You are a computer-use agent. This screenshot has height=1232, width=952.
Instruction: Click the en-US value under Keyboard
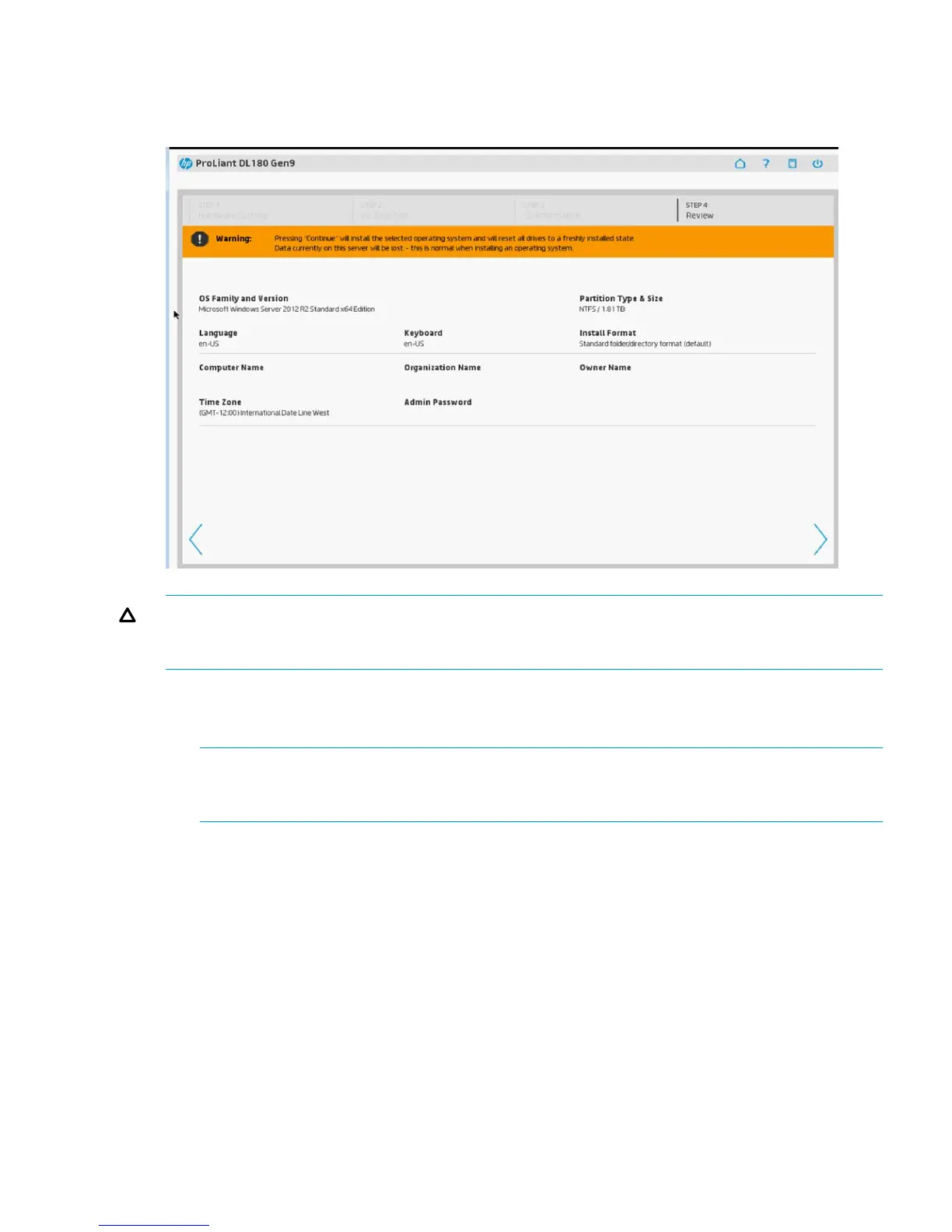(x=414, y=344)
